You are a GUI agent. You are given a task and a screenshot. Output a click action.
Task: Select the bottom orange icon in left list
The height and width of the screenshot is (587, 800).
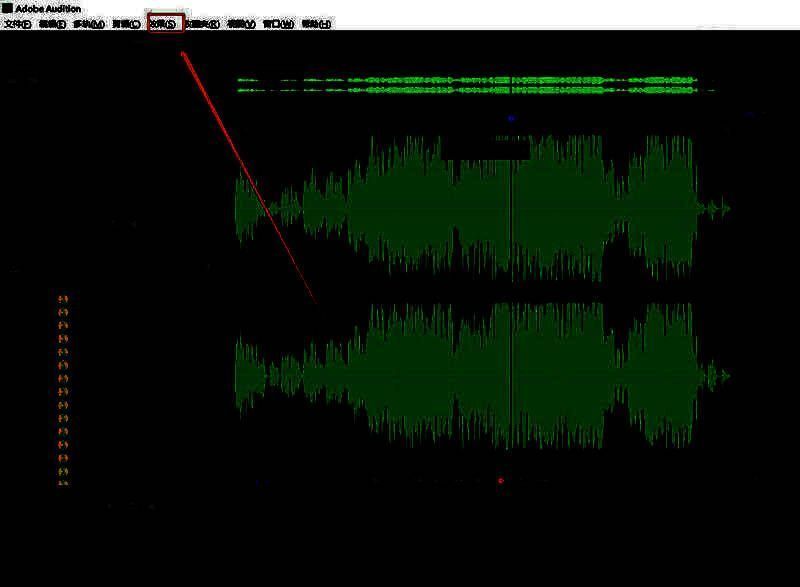[x=63, y=483]
